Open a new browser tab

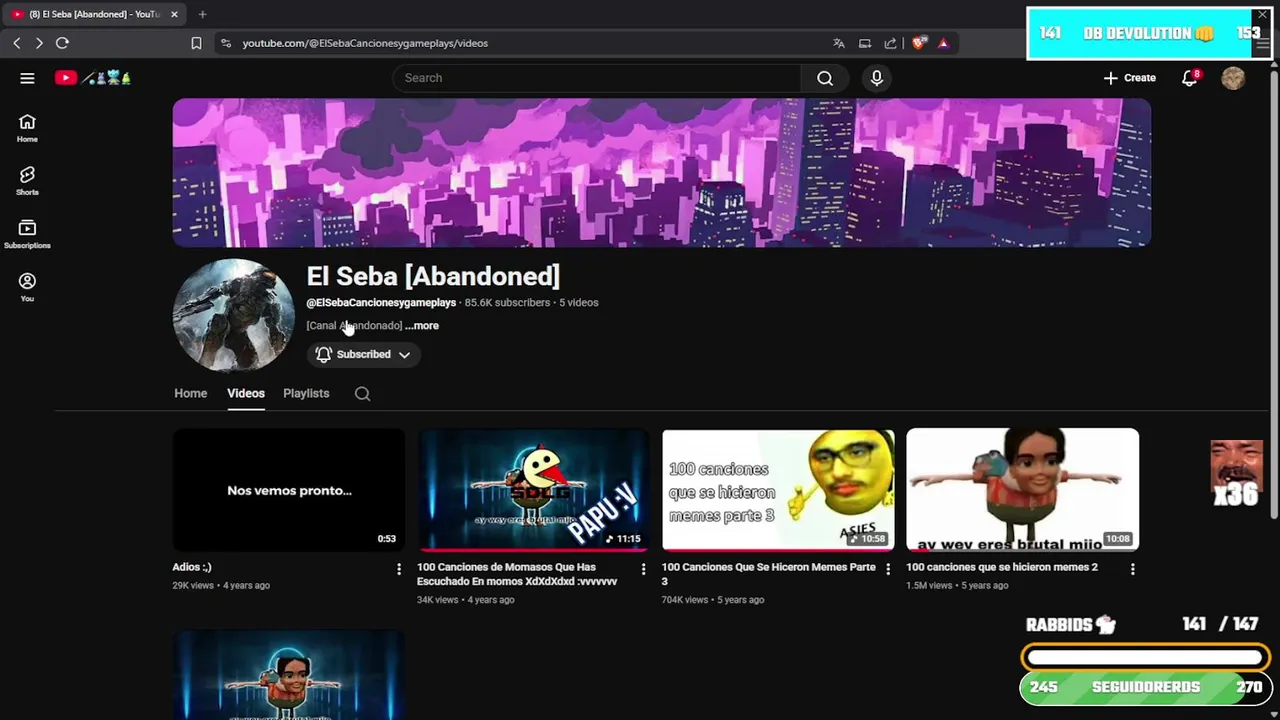[x=202, y=14]
